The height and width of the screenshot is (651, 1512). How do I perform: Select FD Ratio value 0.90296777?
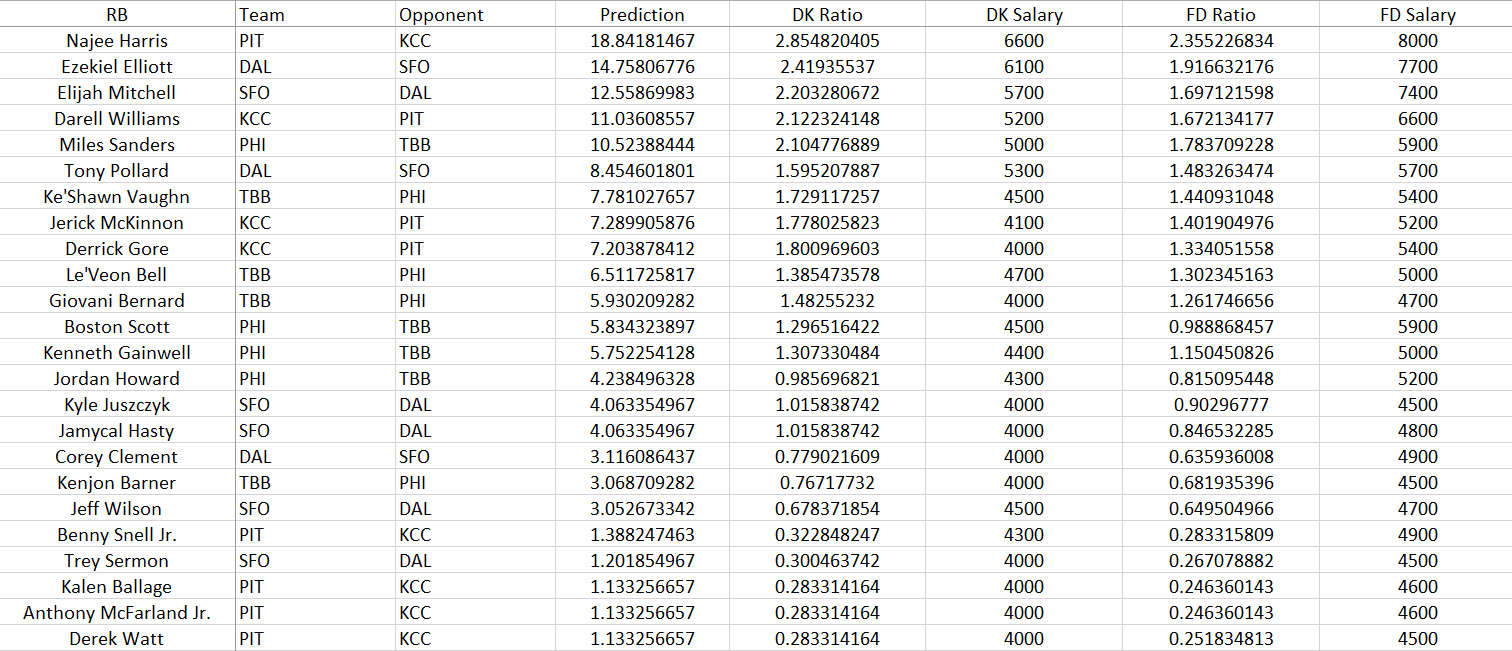pos(1220,405)
